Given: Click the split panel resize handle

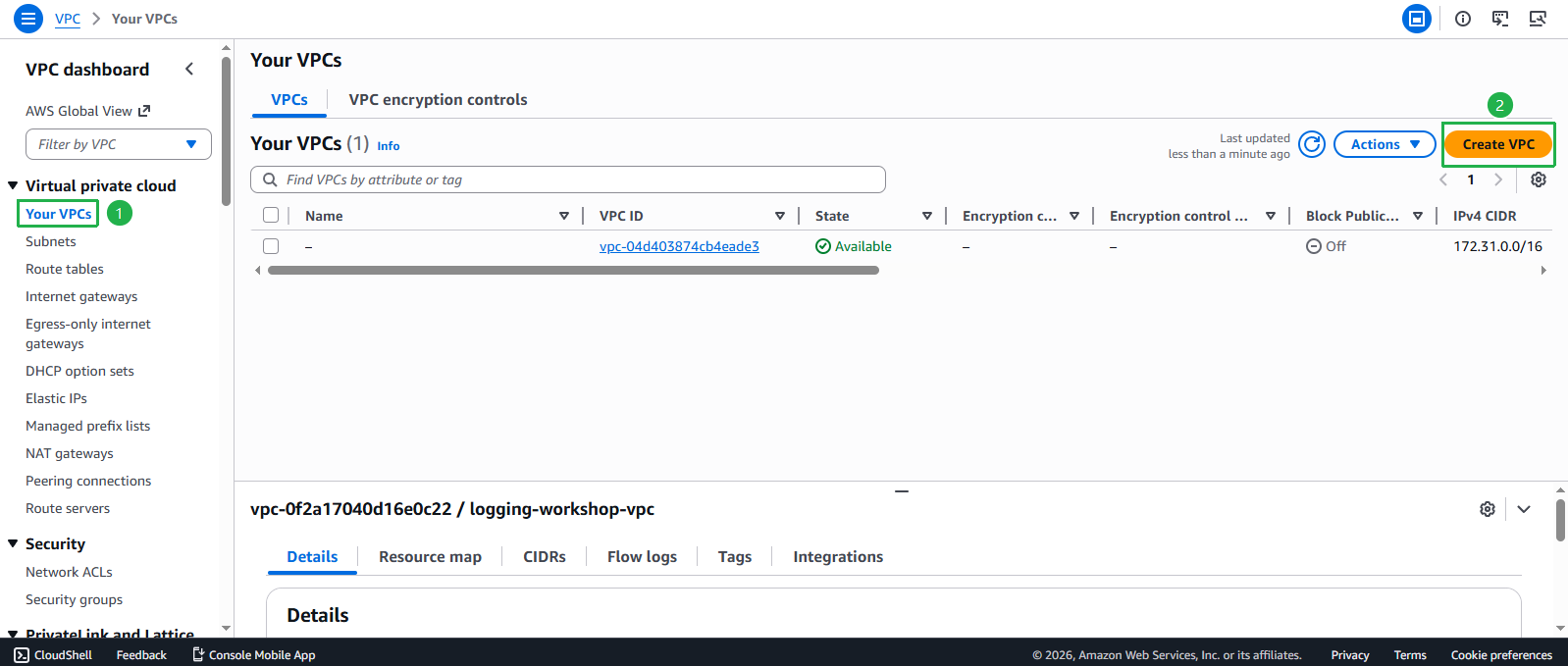Looking at the screenshot, I should pos(902,490).
